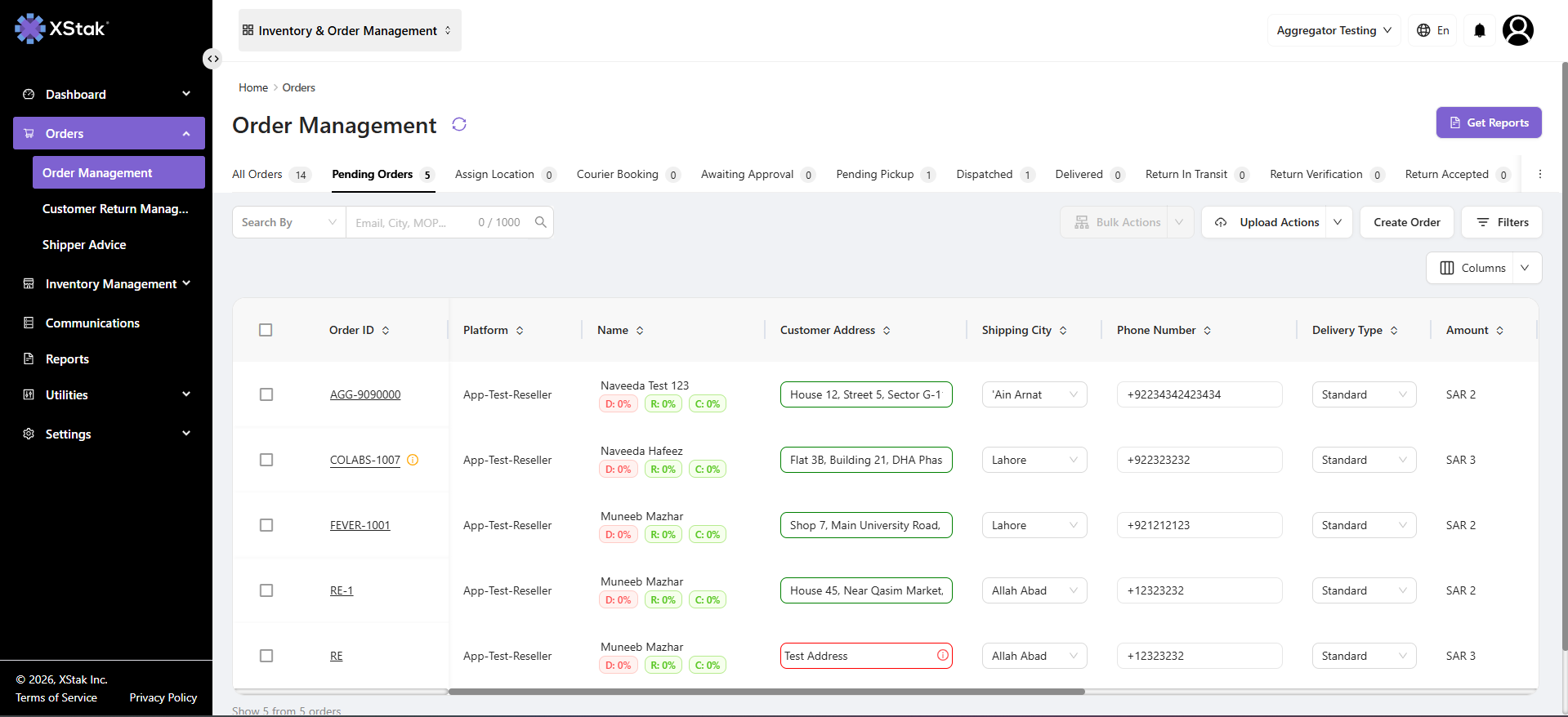
Task: Sort by Order ID column arrows
Action: coord(386,331)
